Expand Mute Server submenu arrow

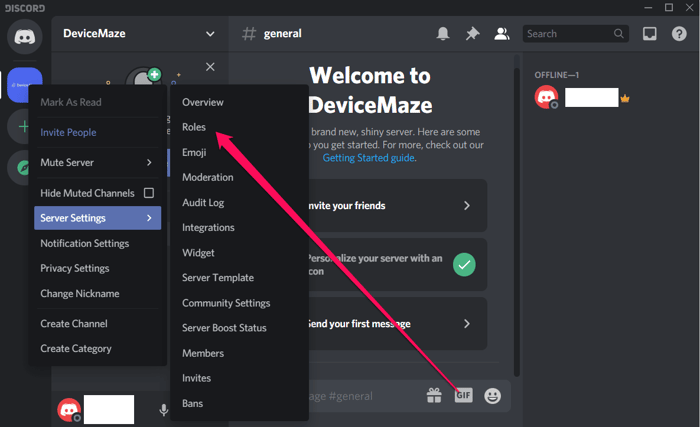pyautogui.click(x=149, y=163)
